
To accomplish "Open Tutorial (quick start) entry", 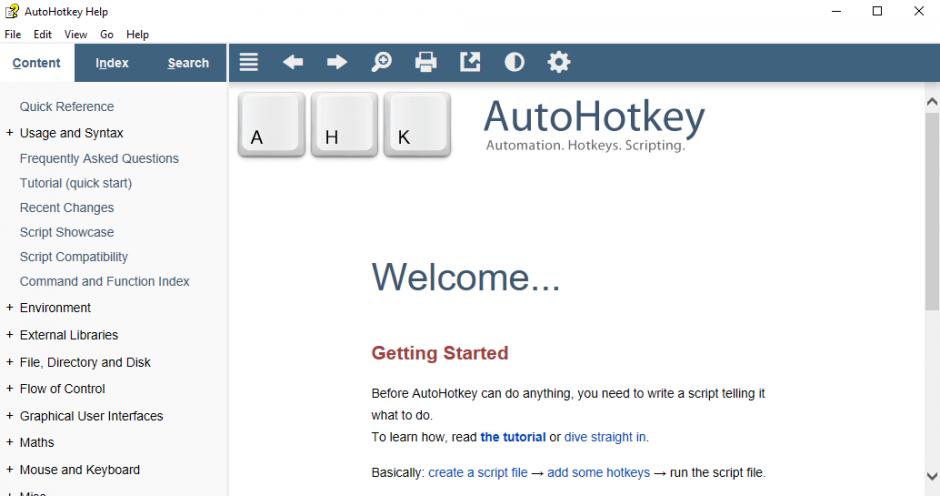I will click(76, 183).
